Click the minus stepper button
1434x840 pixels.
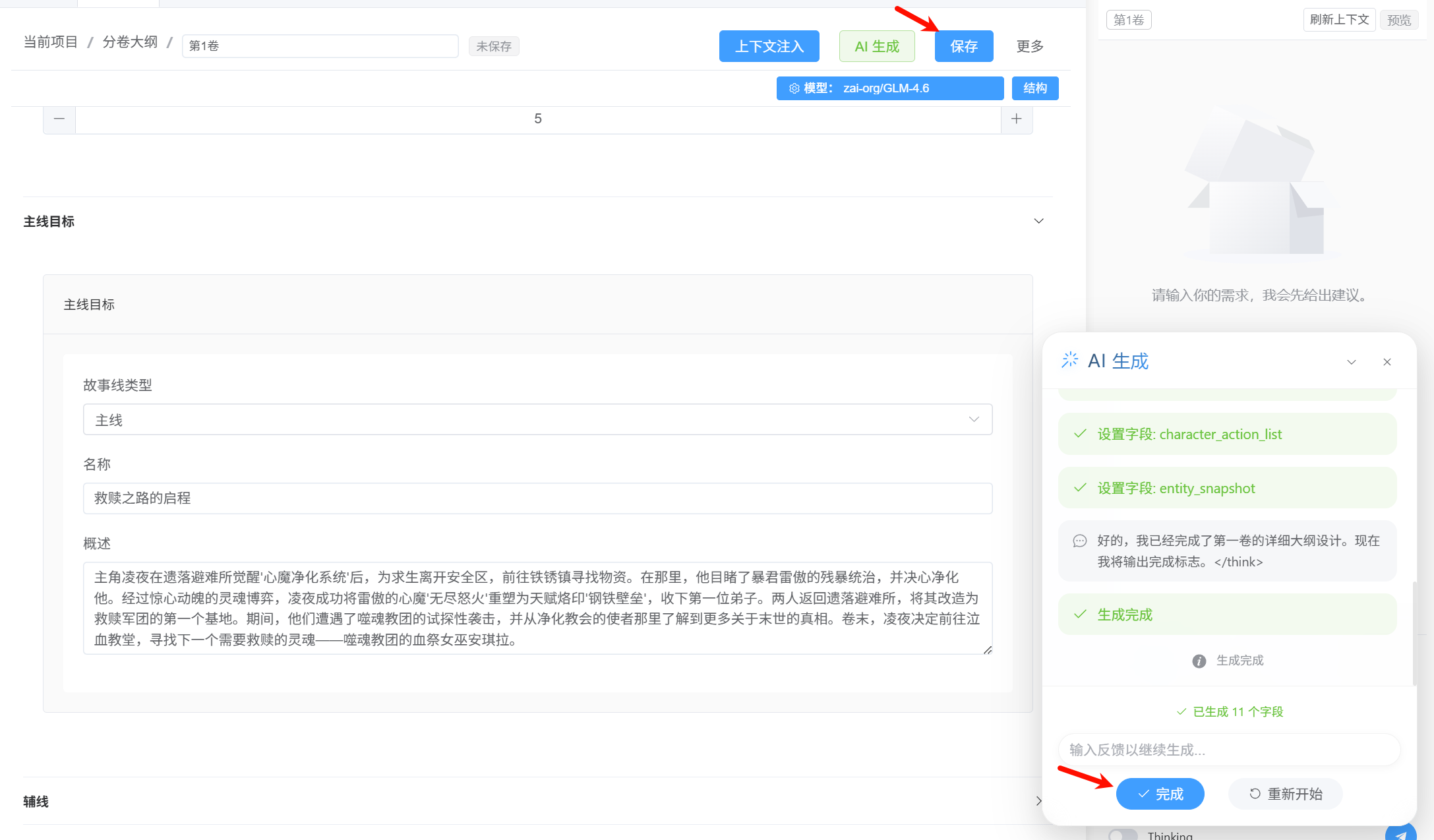click(59, 119)
